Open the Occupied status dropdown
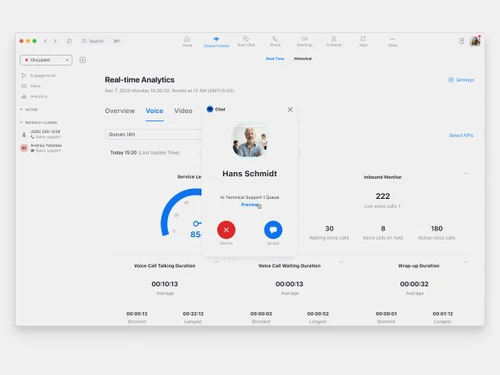 point(46,60)
